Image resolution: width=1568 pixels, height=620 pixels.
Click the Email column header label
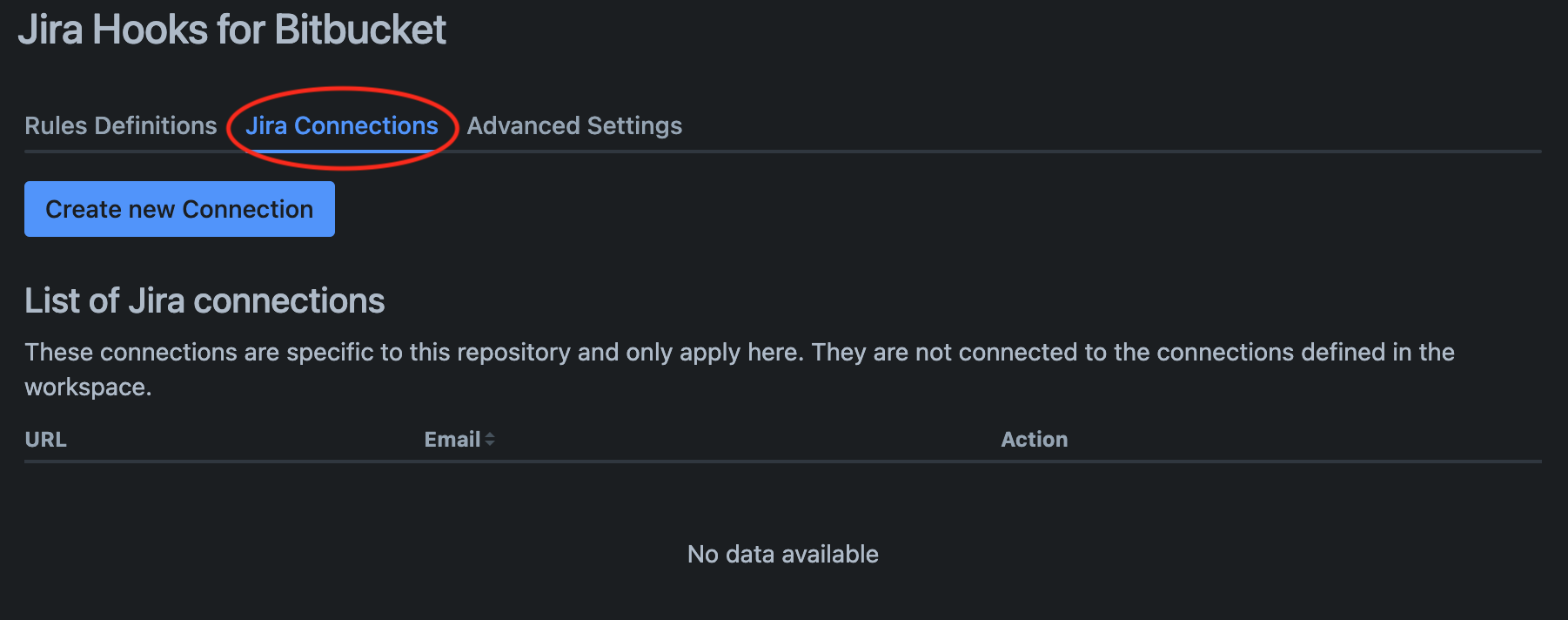pyautogui.click(x=451, y=439)
